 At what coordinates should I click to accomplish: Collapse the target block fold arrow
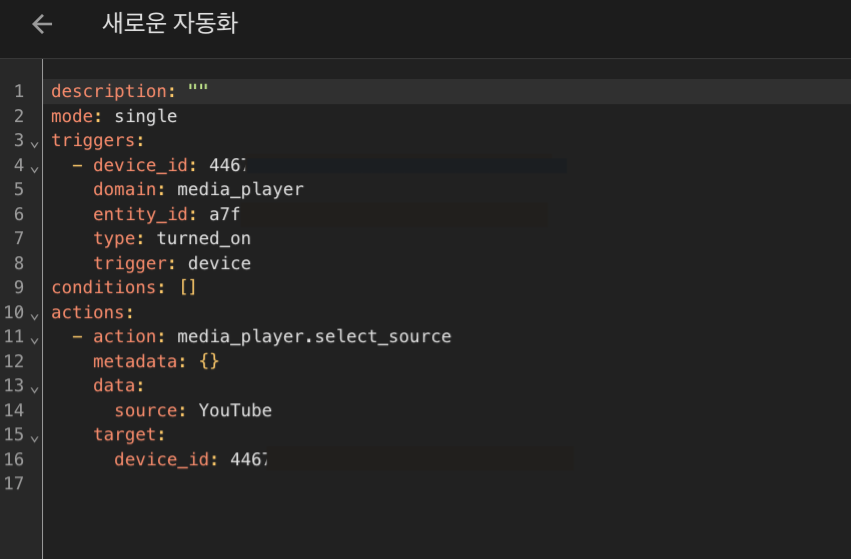[34, 436]
